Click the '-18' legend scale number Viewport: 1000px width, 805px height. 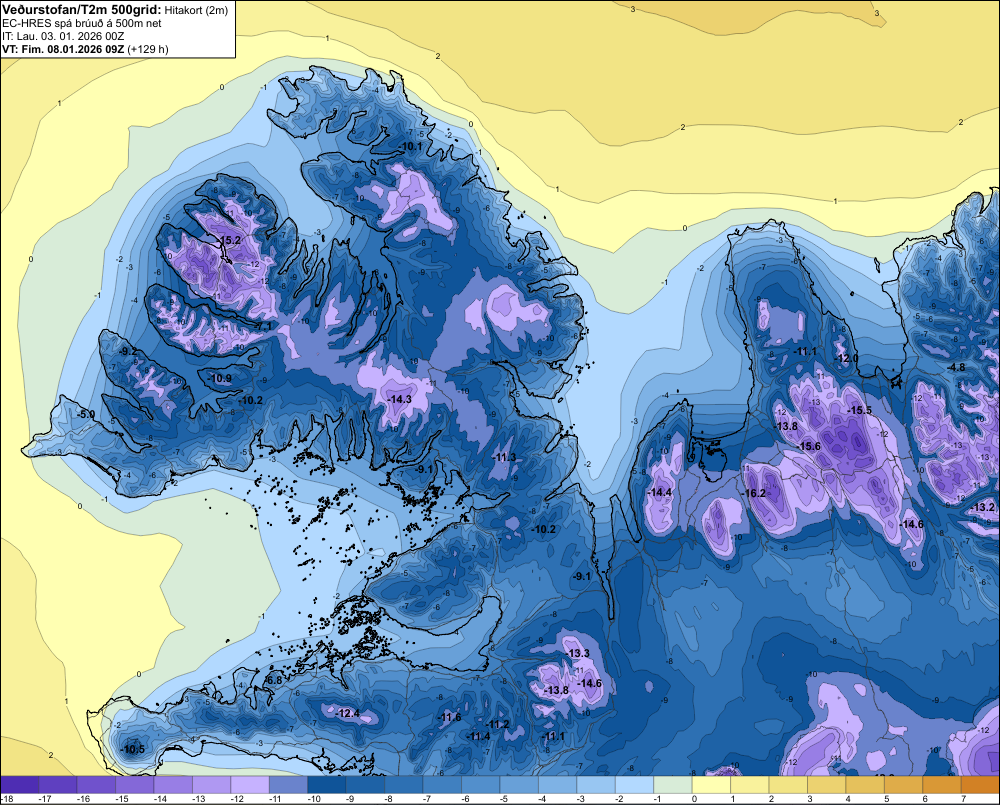point(7,799)
